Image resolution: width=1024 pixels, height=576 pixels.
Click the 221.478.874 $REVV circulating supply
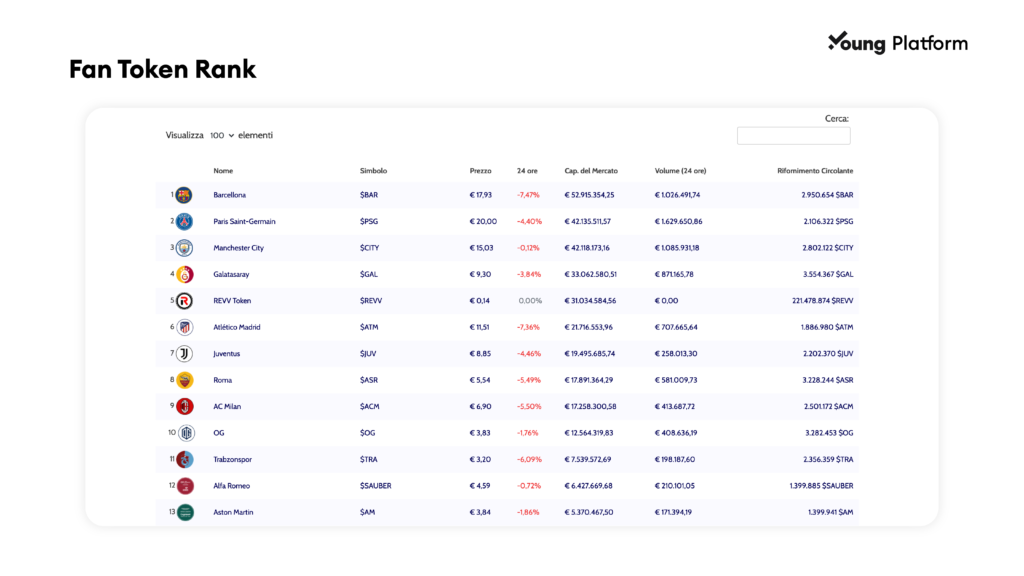pos(823,301)
